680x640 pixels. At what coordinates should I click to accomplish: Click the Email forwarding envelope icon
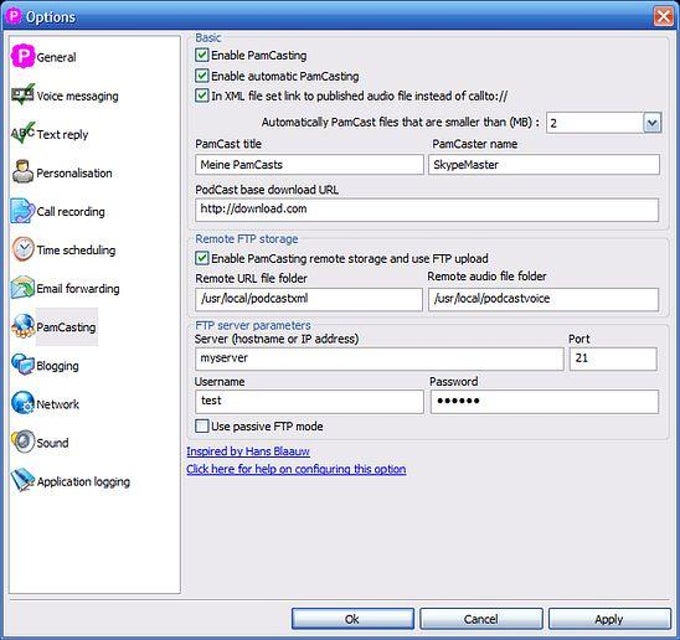click(x=23, y=287)
